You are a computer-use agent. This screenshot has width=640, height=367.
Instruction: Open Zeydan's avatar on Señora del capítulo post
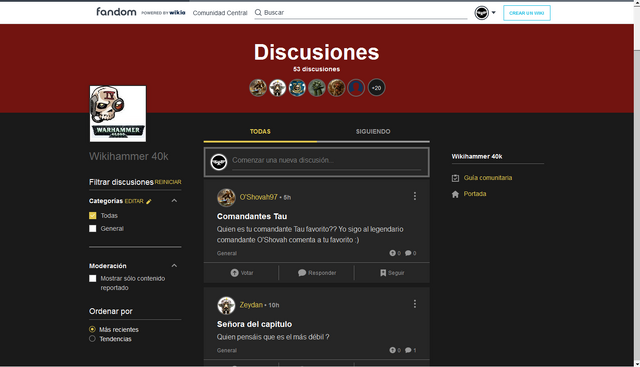point(226,305)
